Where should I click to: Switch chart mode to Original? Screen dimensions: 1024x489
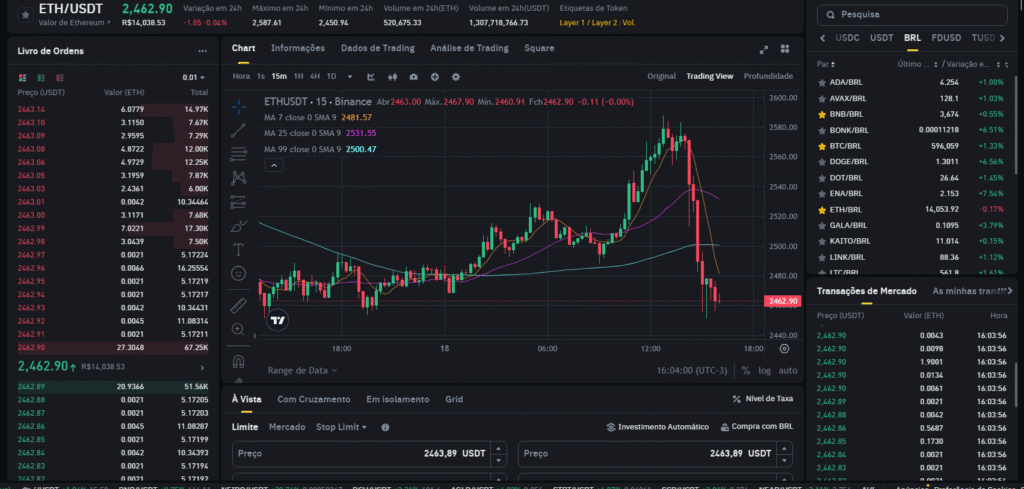(662, 76)
